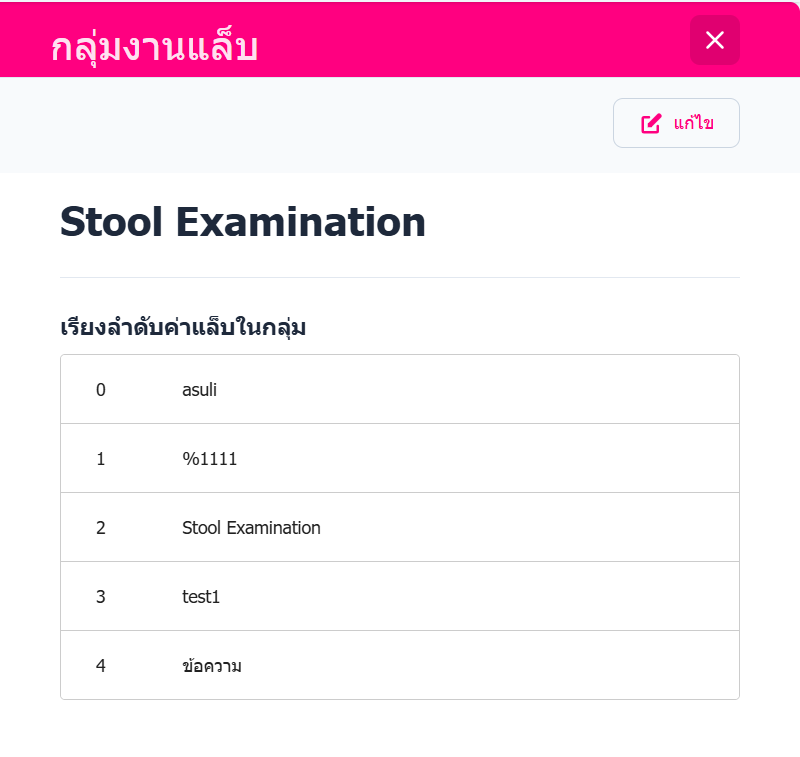
Task: Click the pencil edit icon
Action: (651, 124)
